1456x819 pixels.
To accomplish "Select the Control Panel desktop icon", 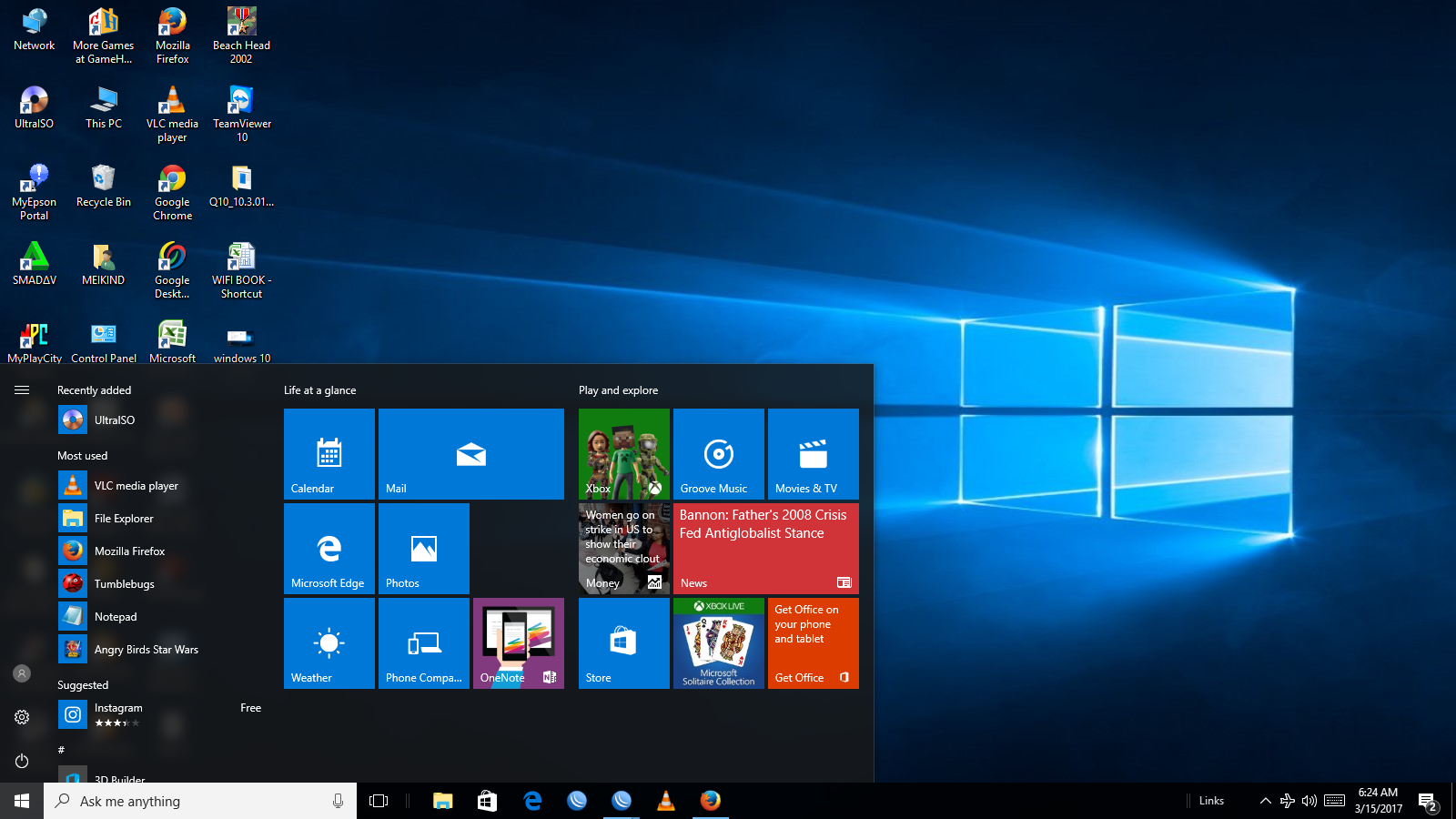I will pos(104,342).
